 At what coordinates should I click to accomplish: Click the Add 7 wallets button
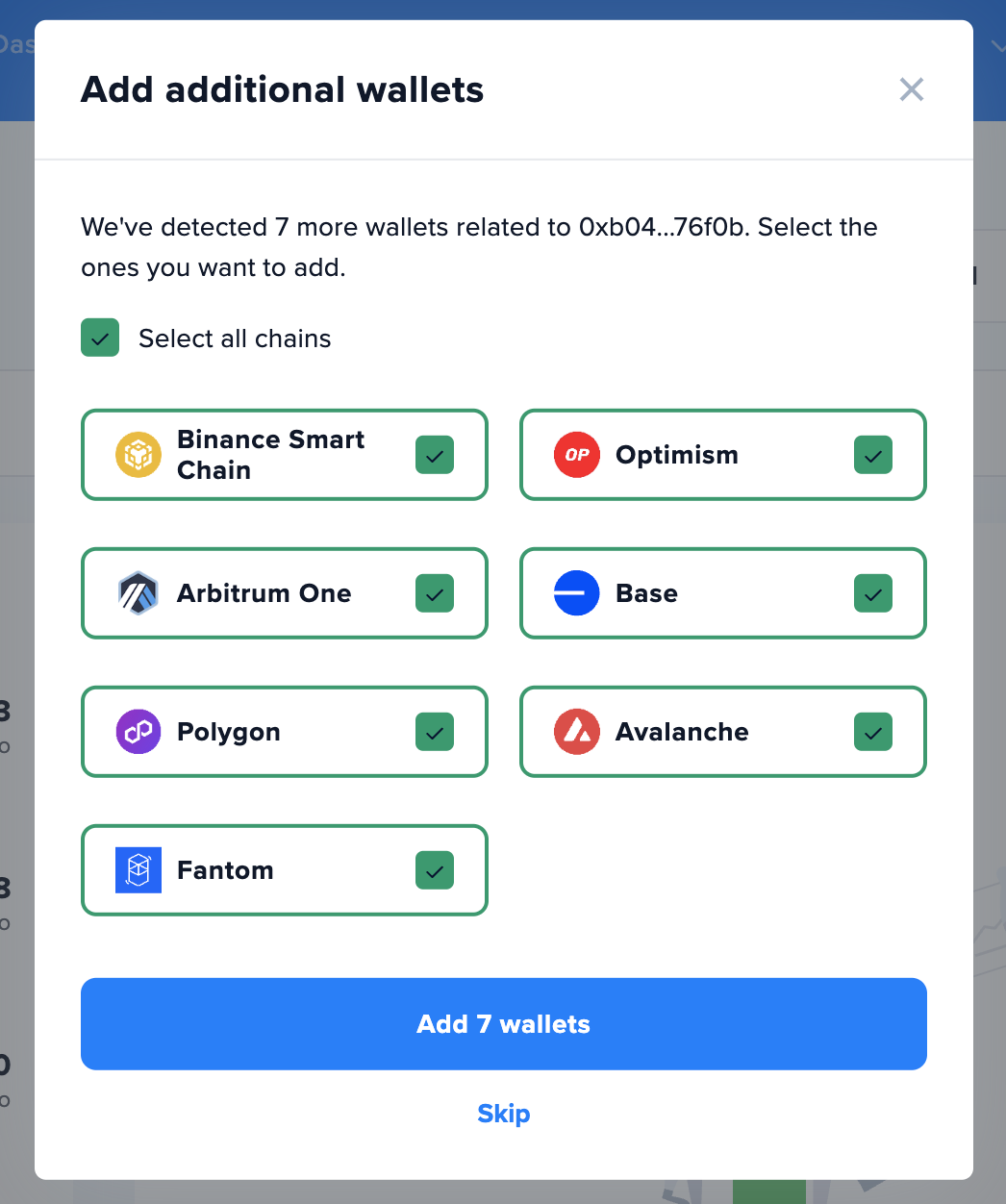pyautogui.click(x=504, y=1024)
